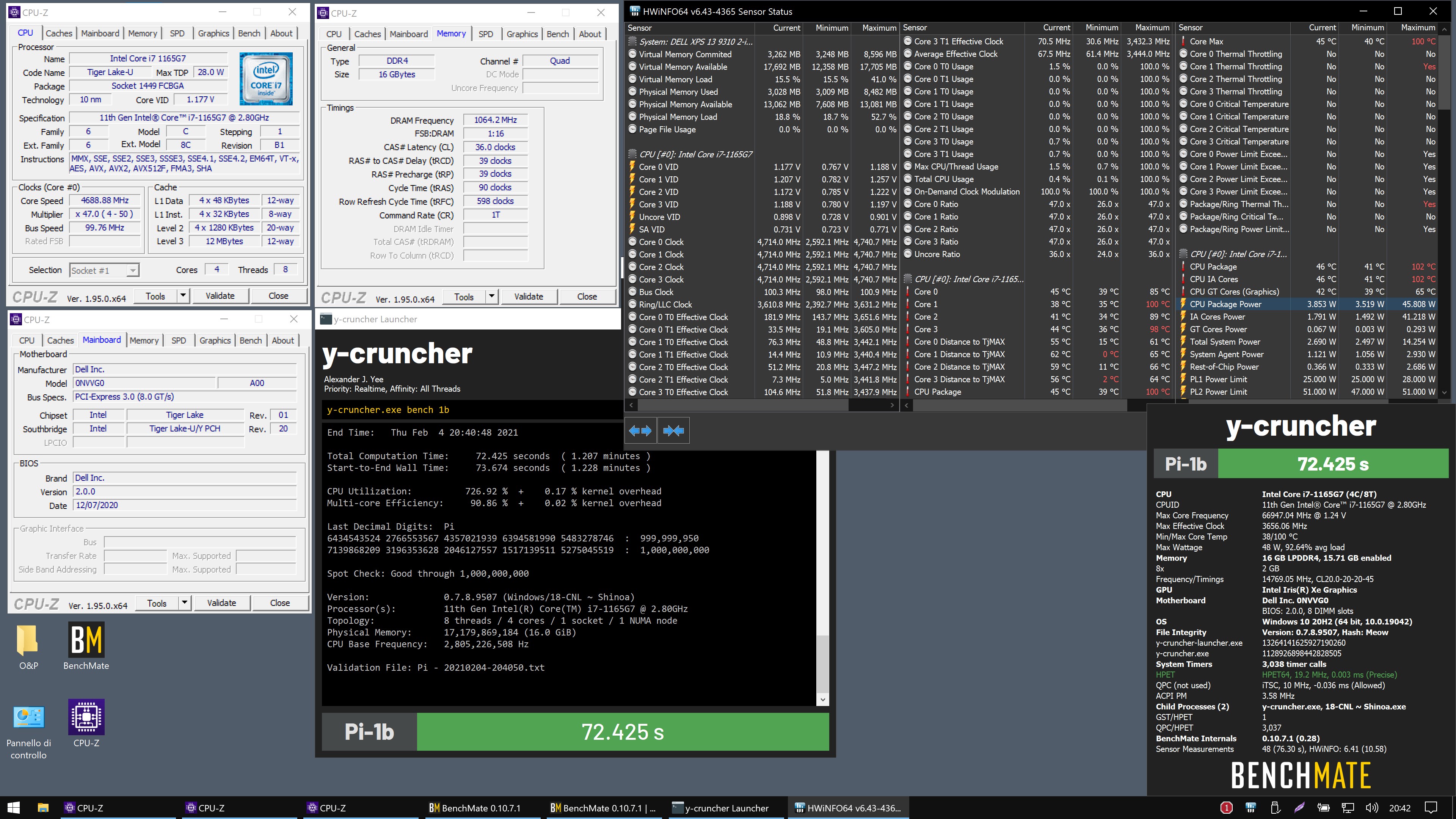The height and width of the screenshot is (819, 1456).
Task: Select the Ring/LLC Clock sensor row
Action: (x=762, y=304)
